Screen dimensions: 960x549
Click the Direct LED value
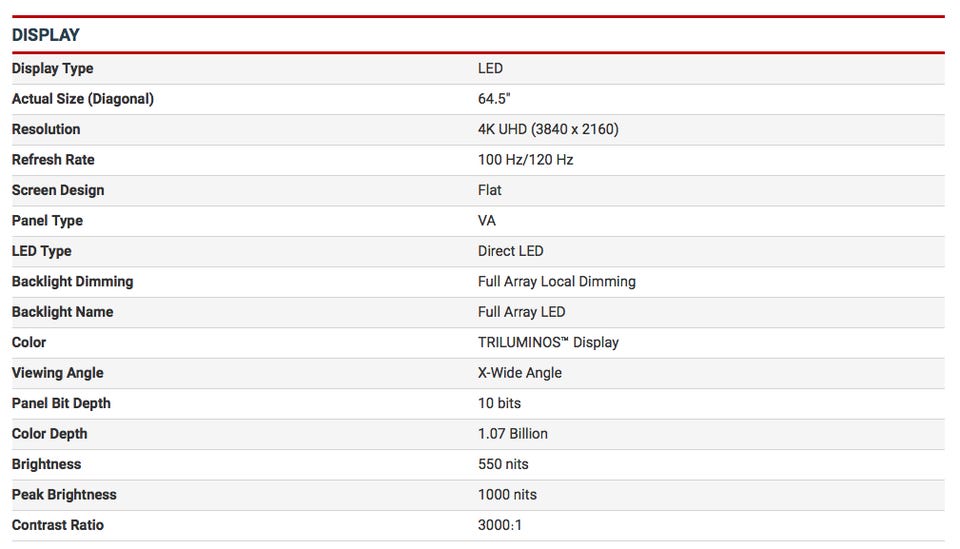tap(511, 251)
